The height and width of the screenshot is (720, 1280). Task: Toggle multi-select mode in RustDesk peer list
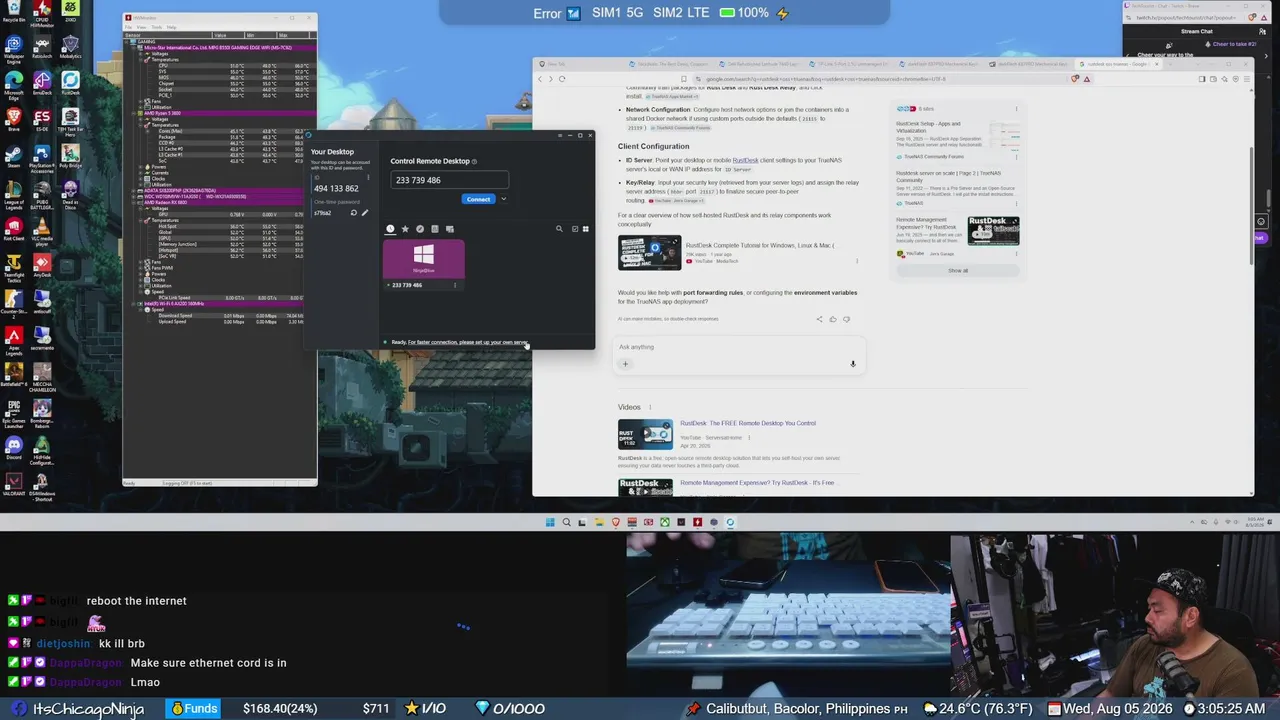(575, 229)
